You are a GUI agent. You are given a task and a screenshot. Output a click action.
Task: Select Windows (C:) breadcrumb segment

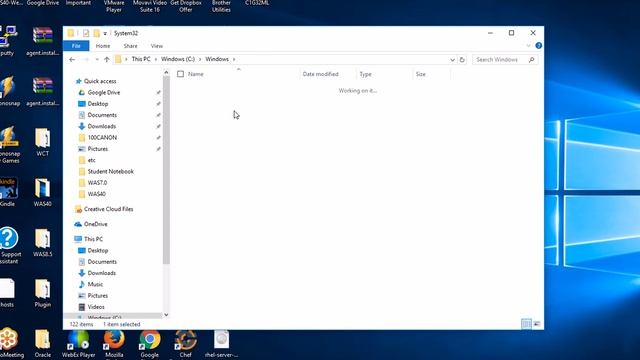[178, 59]
